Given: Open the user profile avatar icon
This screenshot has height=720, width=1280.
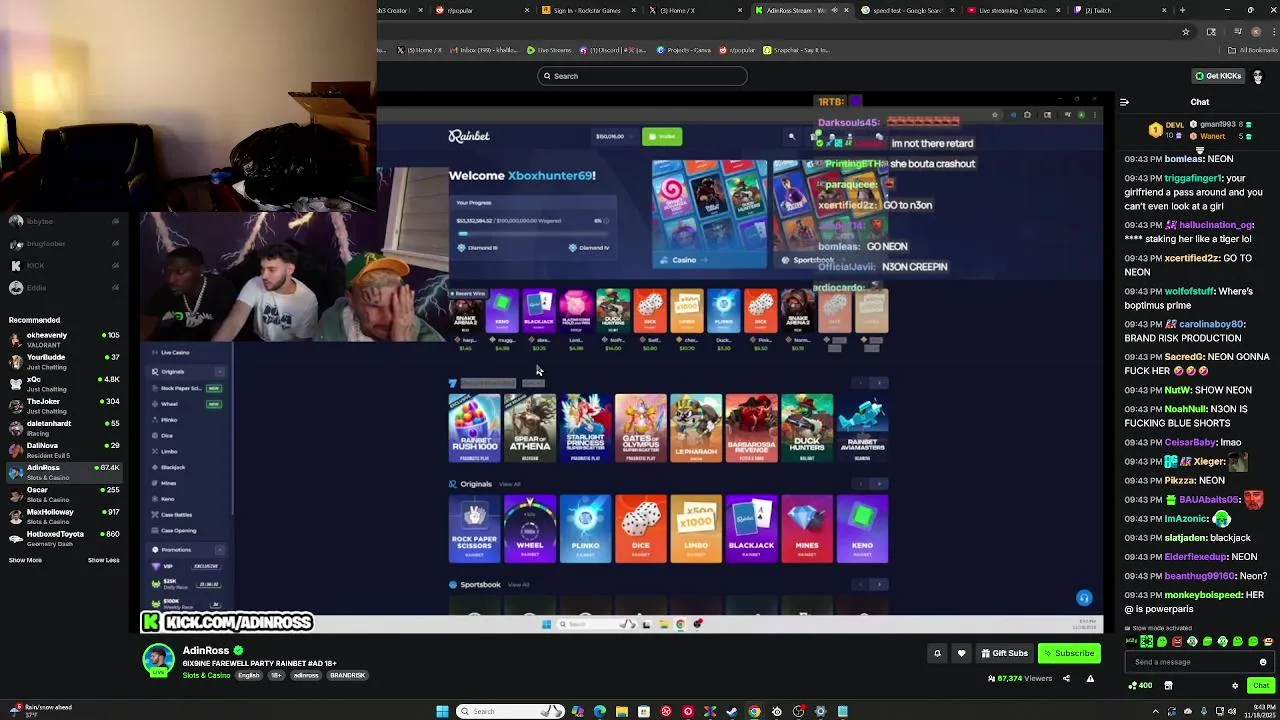Looking at the screenshot, I should 1258,76.
